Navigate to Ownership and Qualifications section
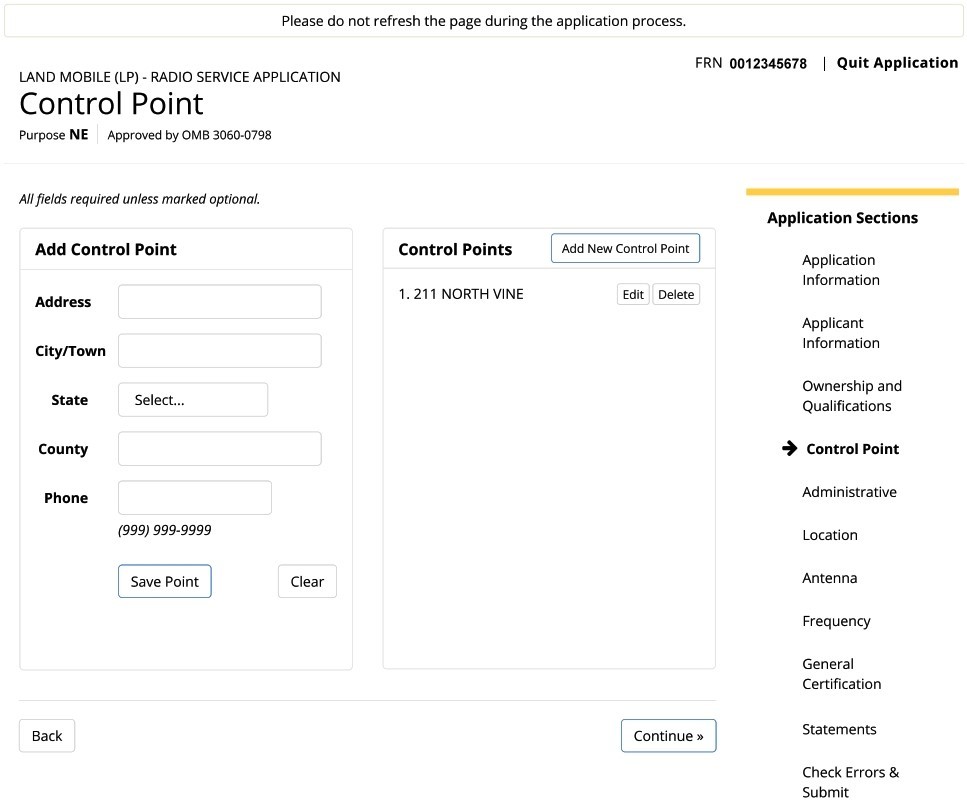Image resolution: width=967 pixels, height=805 pixels. coord(852,396)
